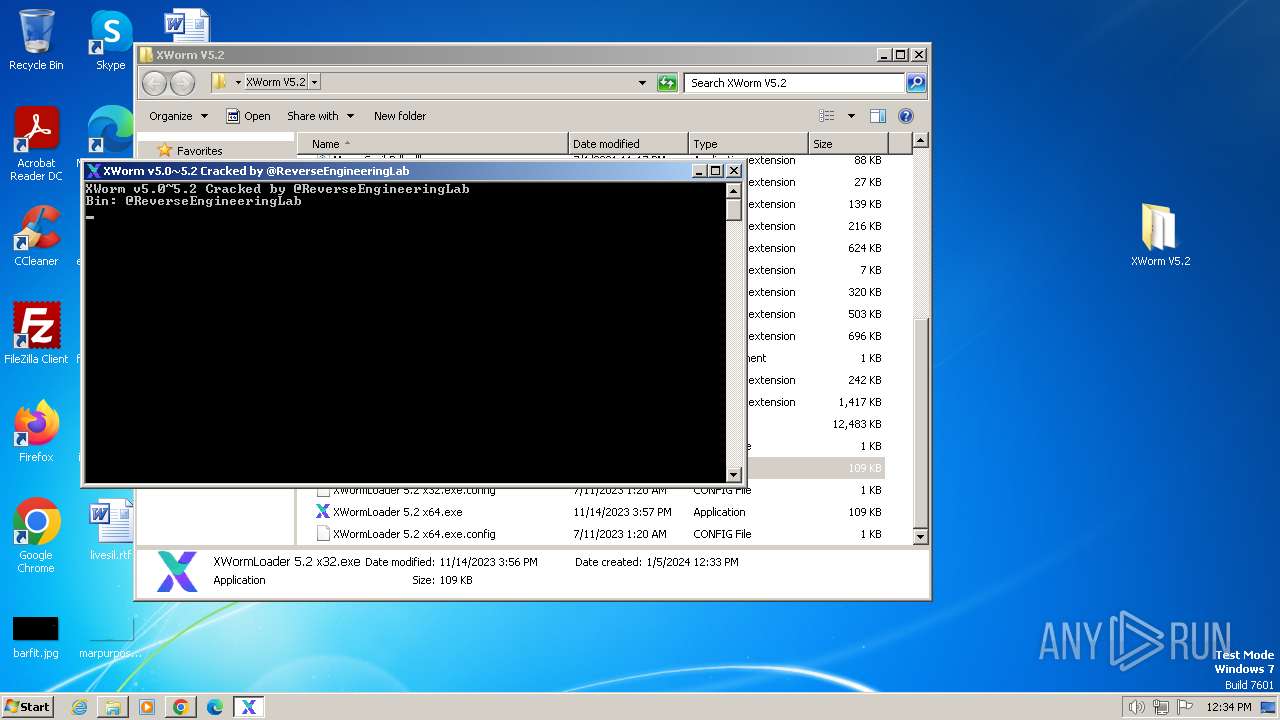Screen dimensions: 1280x720
Task: Open Action Center flag tray icon
Action: pyautogui.click(x=1184, y=707)
